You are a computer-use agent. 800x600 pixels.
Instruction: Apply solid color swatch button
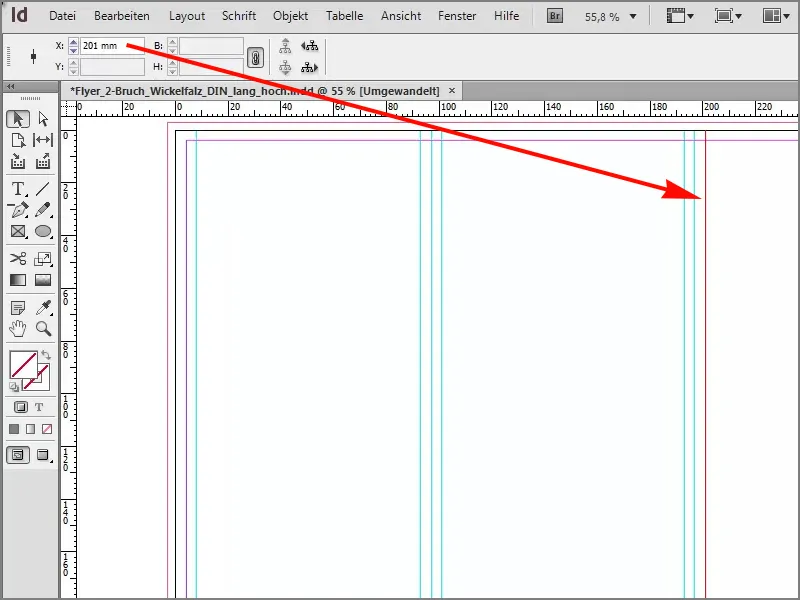coord(14,429)
